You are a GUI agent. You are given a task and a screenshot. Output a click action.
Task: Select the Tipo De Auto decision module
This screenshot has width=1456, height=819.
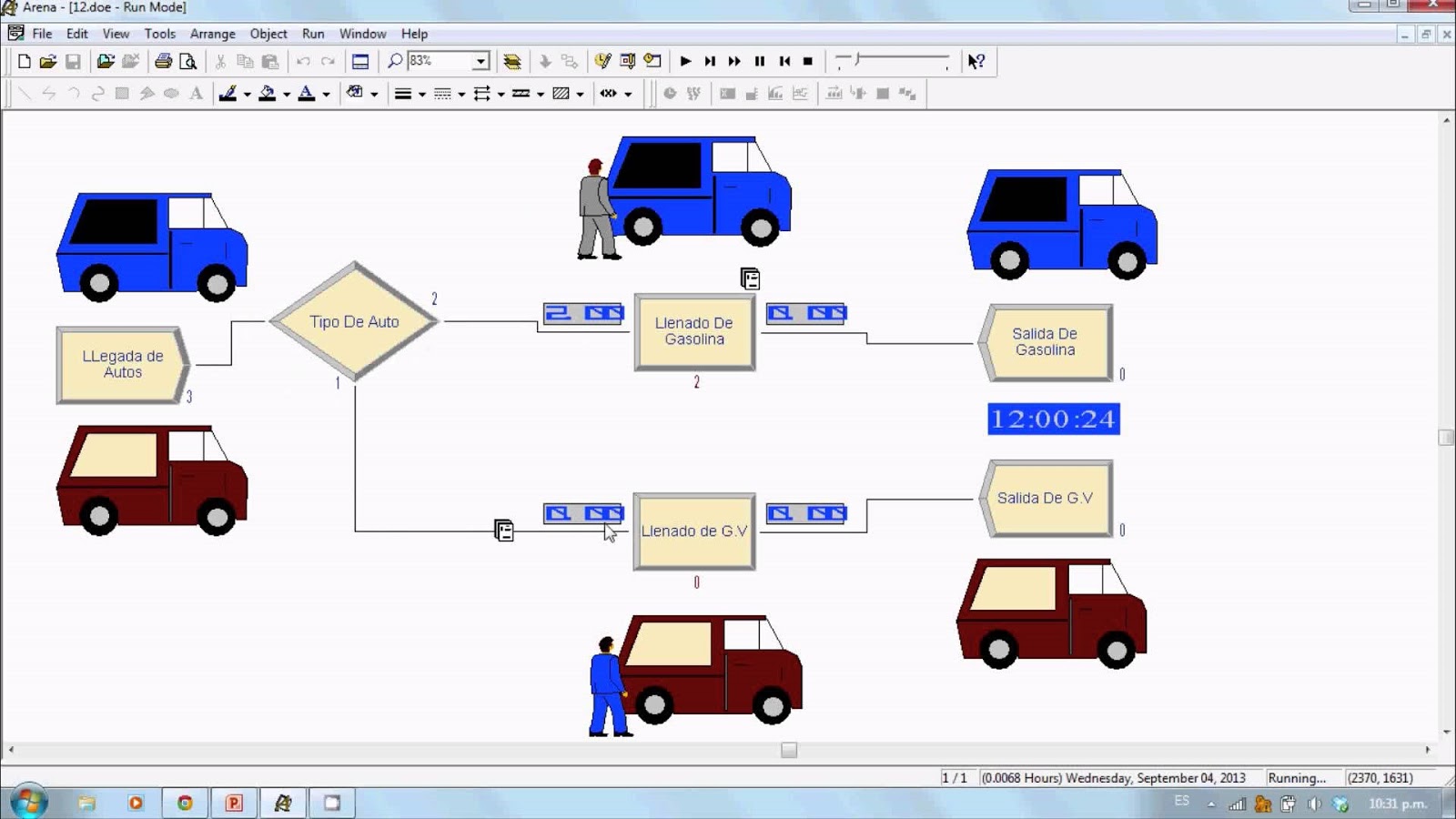(353, 321)
